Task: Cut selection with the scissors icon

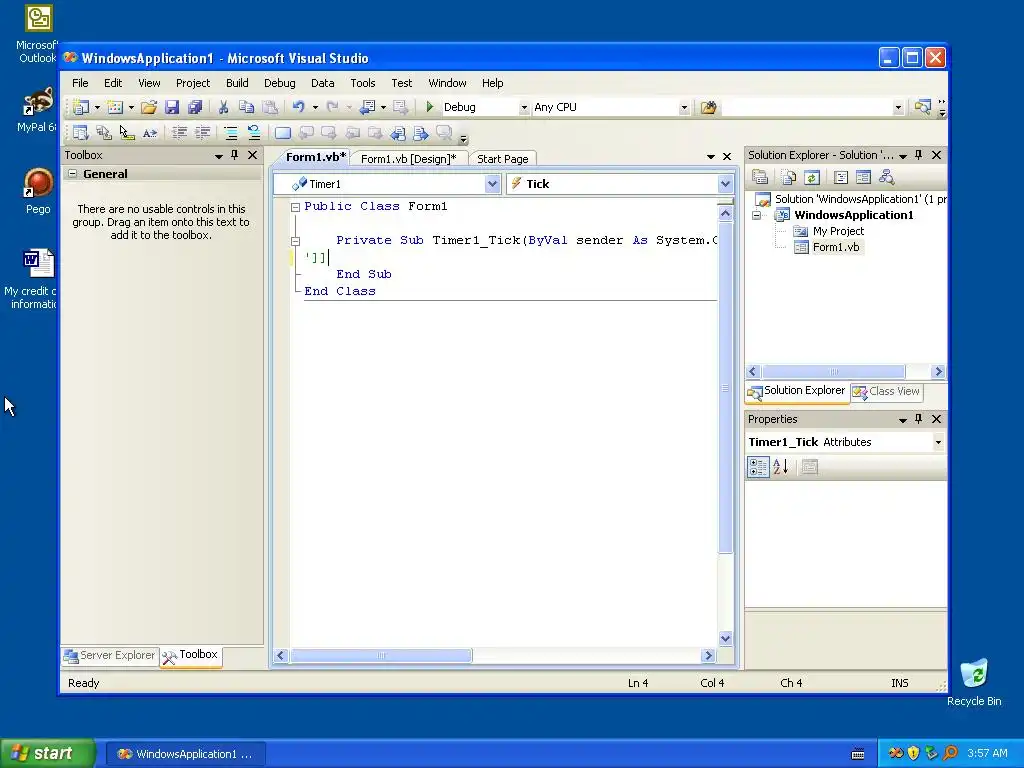Action: [223, 107]
